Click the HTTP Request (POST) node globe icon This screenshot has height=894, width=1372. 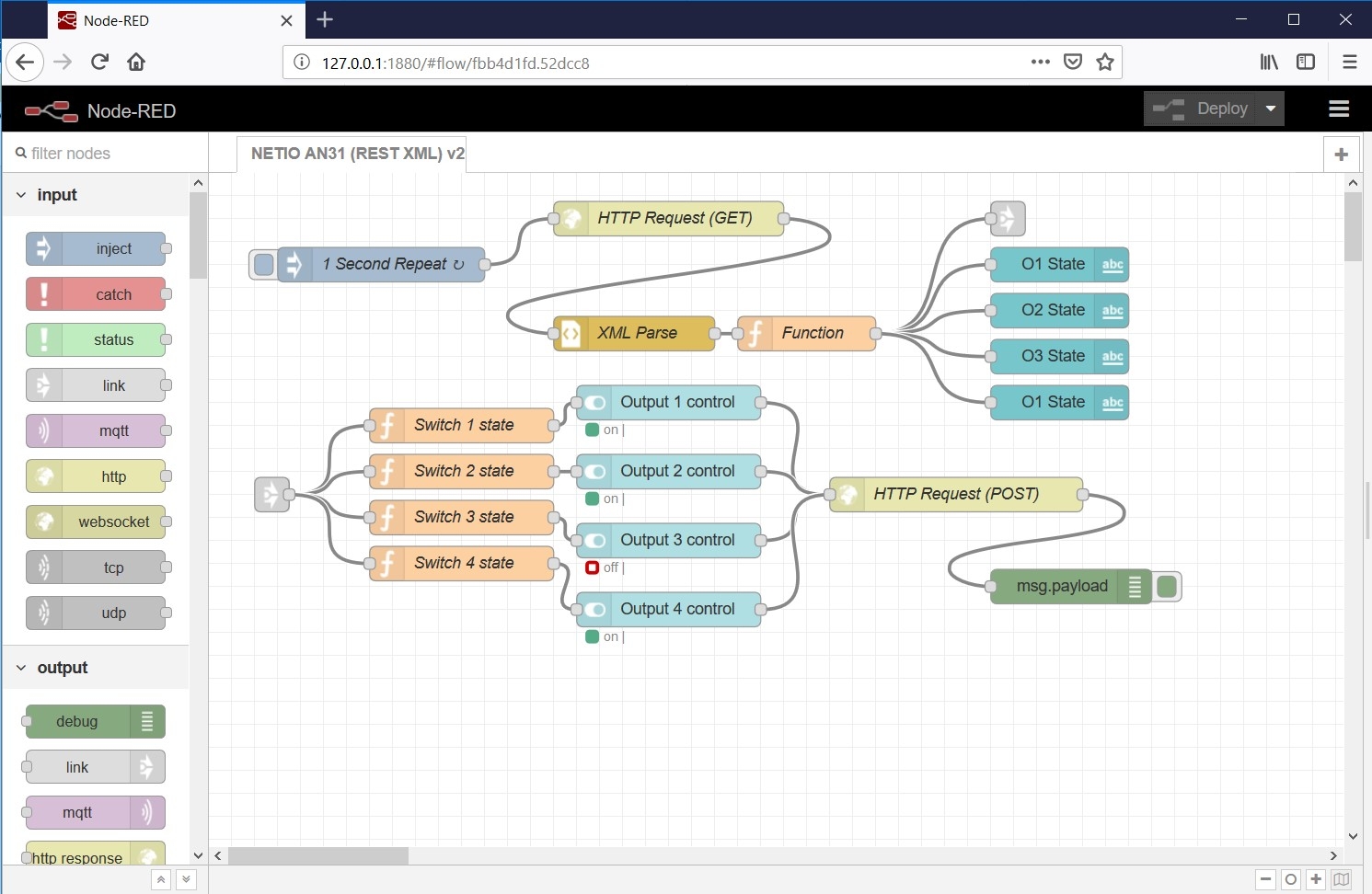847,495
